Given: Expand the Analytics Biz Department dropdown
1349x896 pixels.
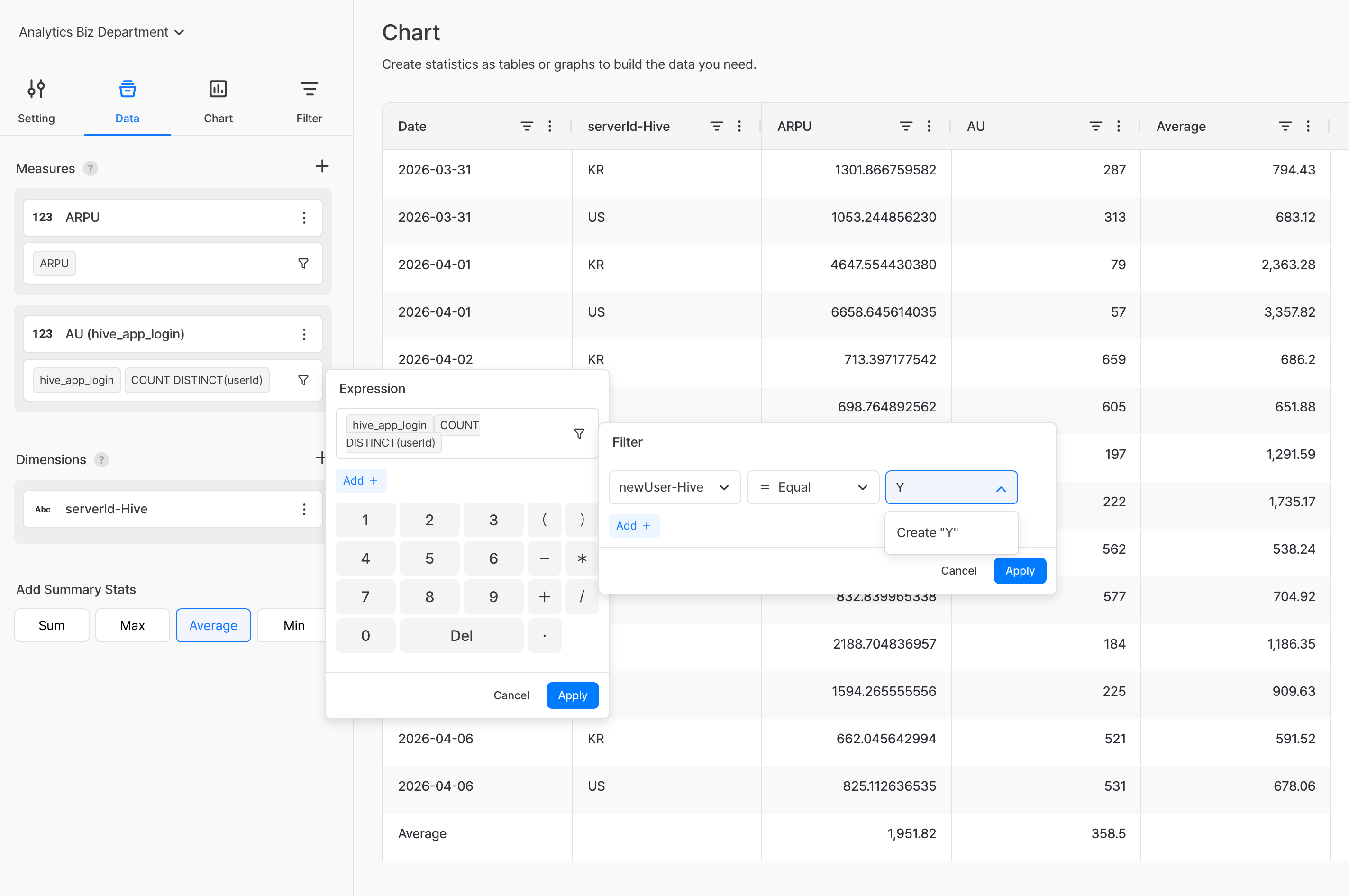Looking at the screenshot, I should 102,32.
